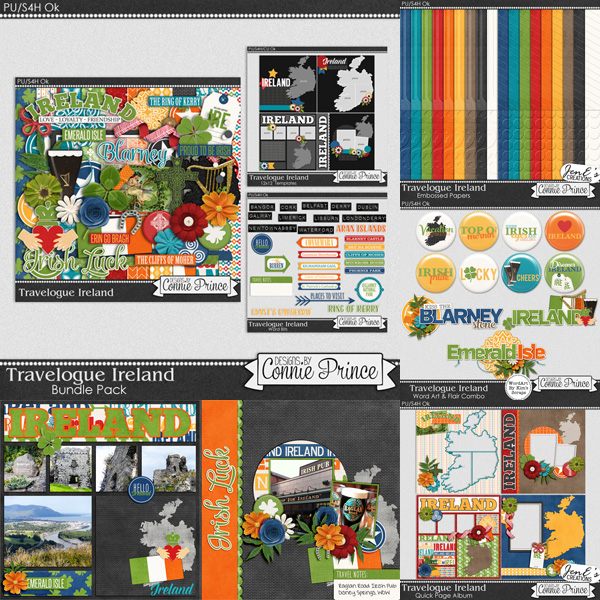Select the quick page with red-framed Ireland title
600x600 pixels.
click(x=458, y=536)
